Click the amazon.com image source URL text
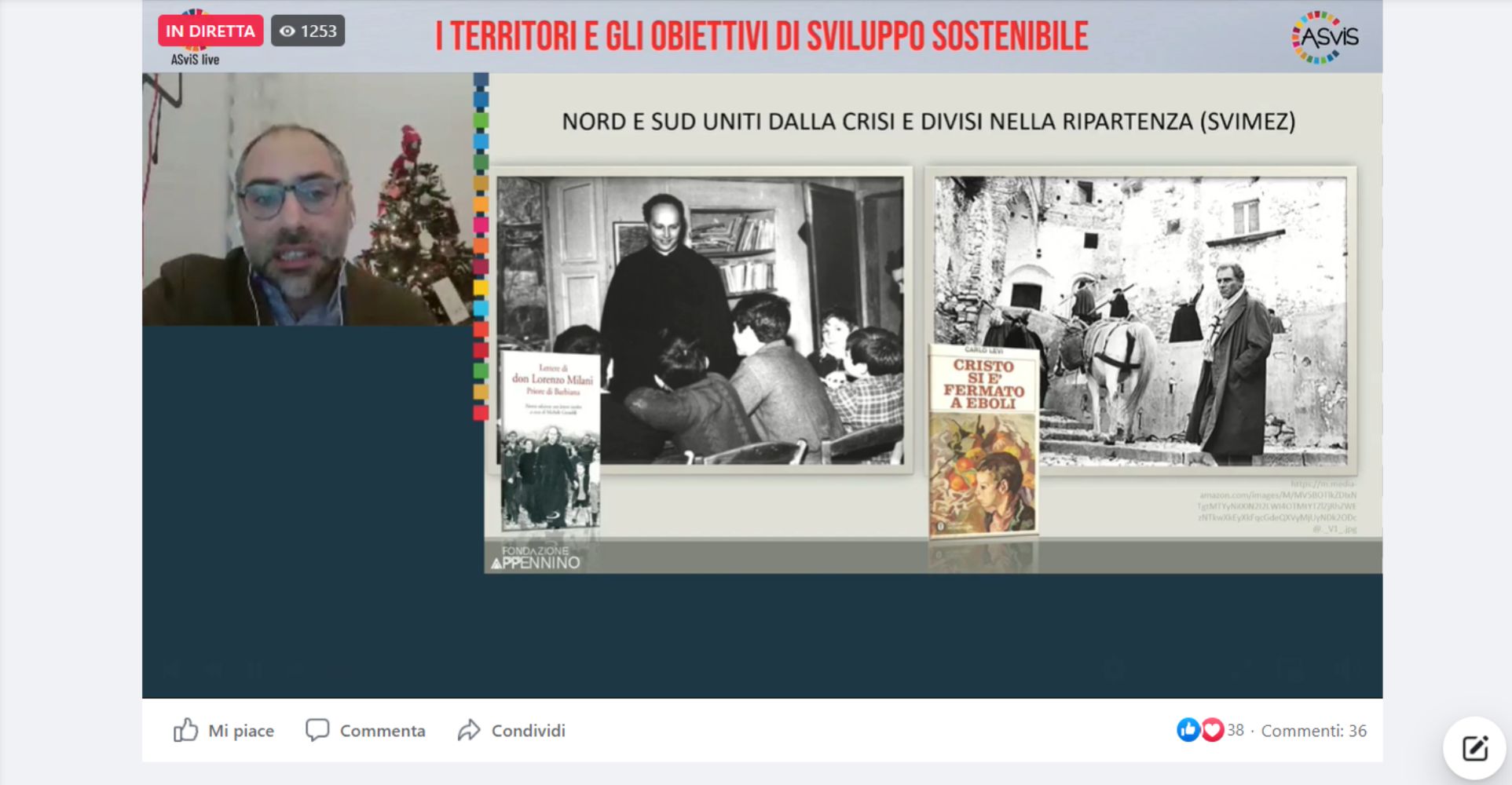Image resolution: width=1512 pixels, height=785 pixels. click(1277, 506)
